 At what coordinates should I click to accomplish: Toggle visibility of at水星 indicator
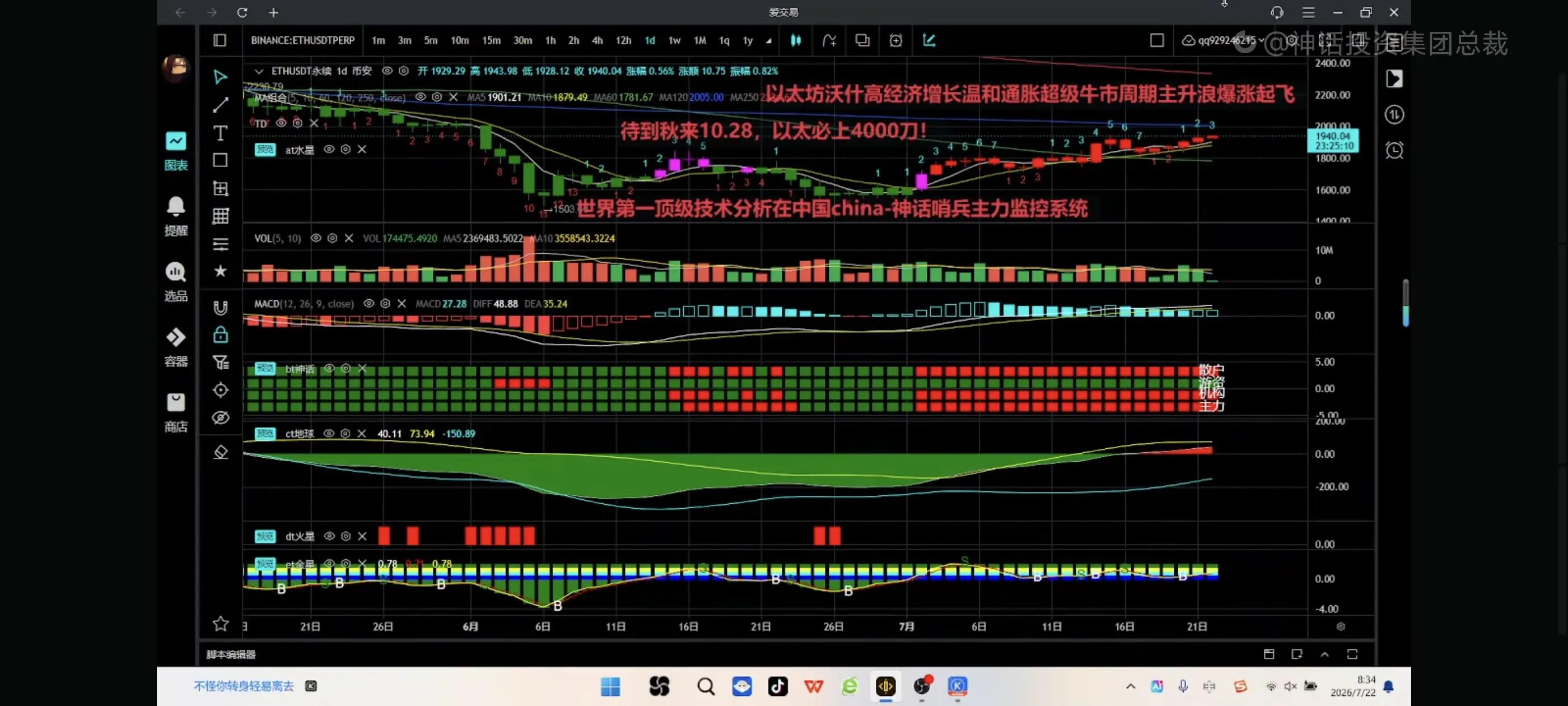(329, 149)
